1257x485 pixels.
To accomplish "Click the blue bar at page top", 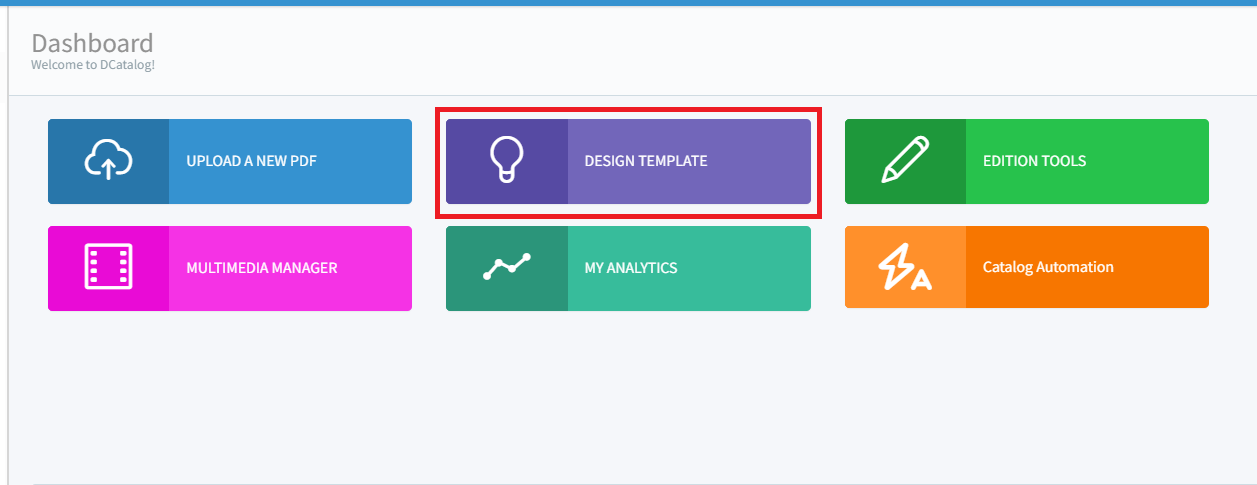I will (628, 3).
